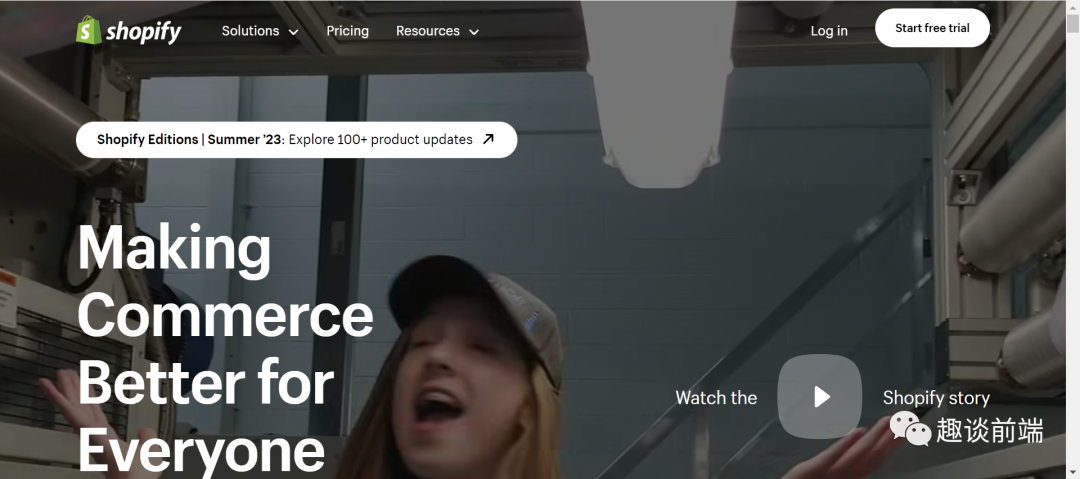Click the Shopify wordmark text
1080x479 pixels.
click(x=144, y=32)
